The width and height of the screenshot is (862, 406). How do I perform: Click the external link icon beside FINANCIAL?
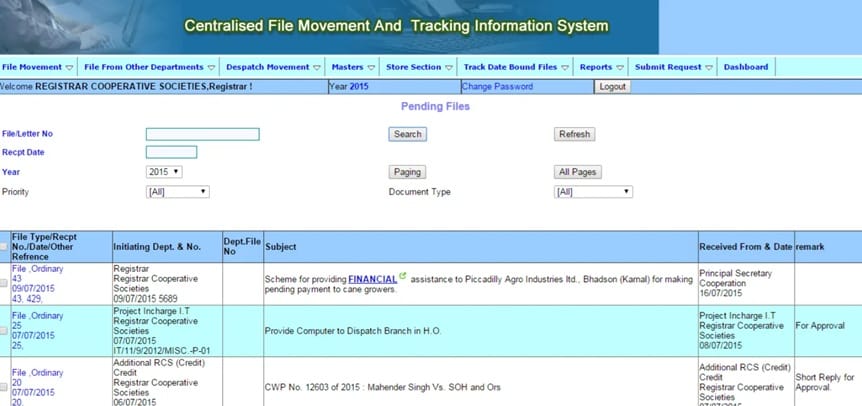click(x=402, y=276)
